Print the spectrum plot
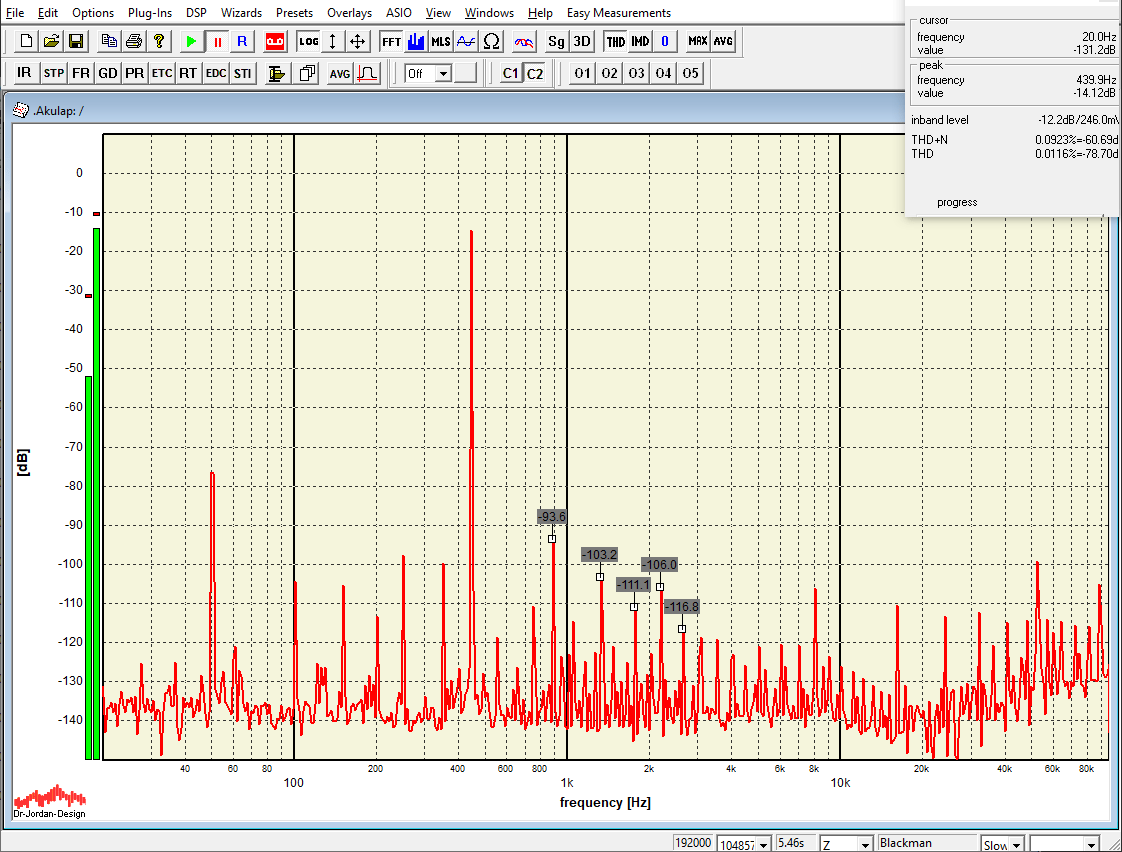 pyautogui.click(x=134, y=41)
